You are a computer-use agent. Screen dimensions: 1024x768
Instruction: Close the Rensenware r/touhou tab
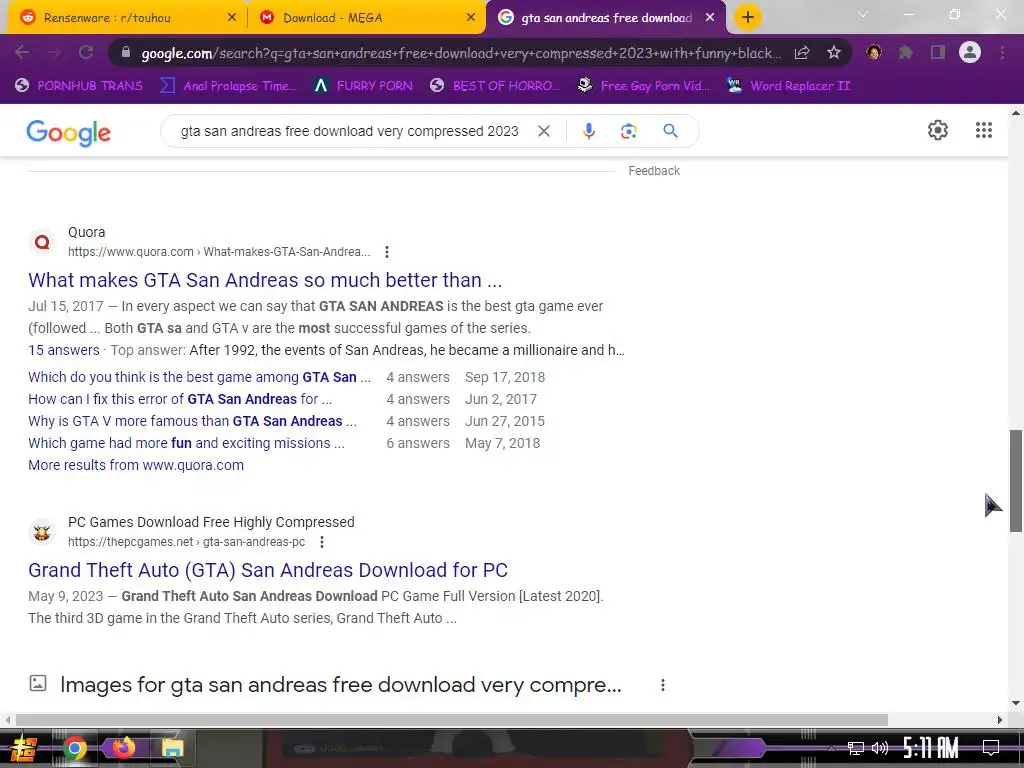[231, 18]
